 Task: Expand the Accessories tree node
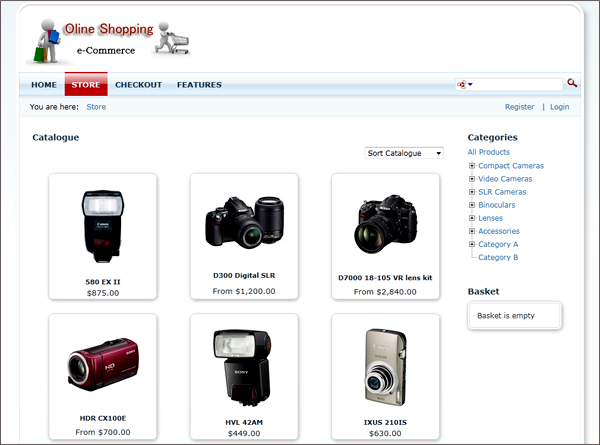tap(472, 231)
